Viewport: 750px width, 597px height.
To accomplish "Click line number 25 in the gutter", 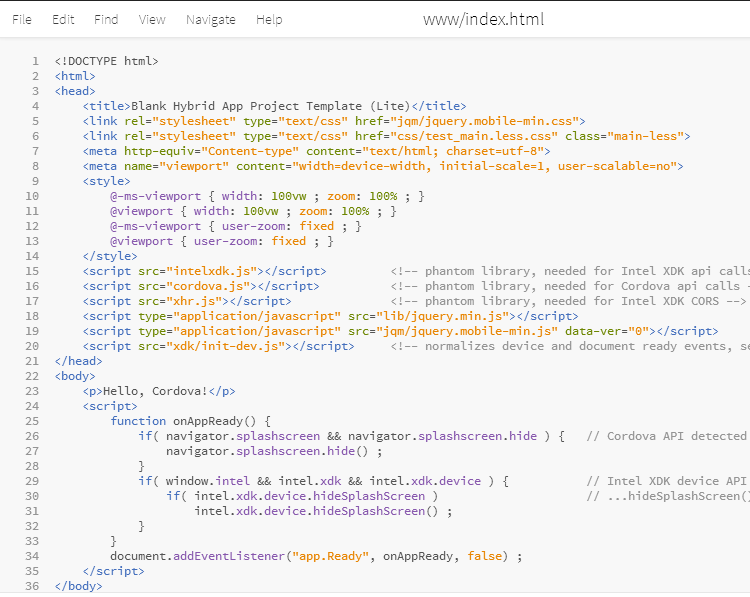I will tap(32, 421).
